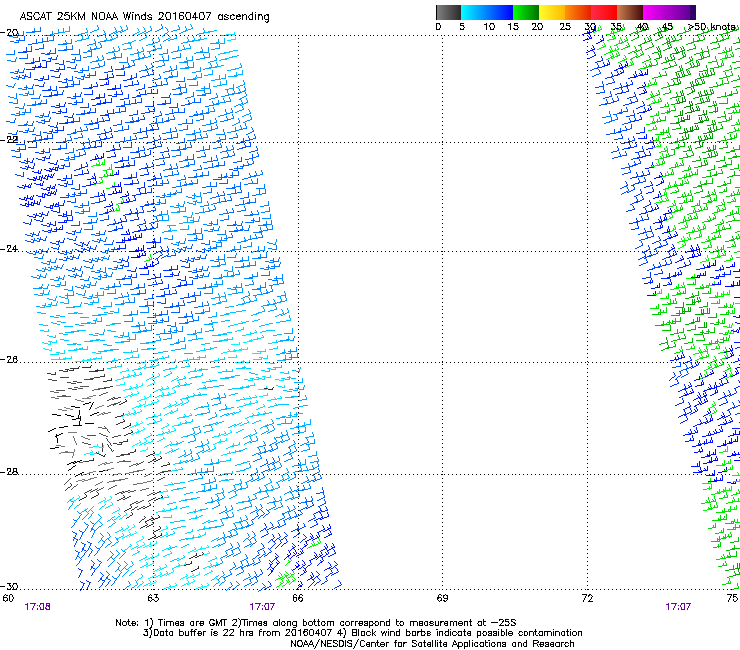Viewport: 740px width, 650px height.
Task: Click the 'NOAA/NESDIS/Center for Satellite Applications and Research' credit
Action: [x=432, y=644]
